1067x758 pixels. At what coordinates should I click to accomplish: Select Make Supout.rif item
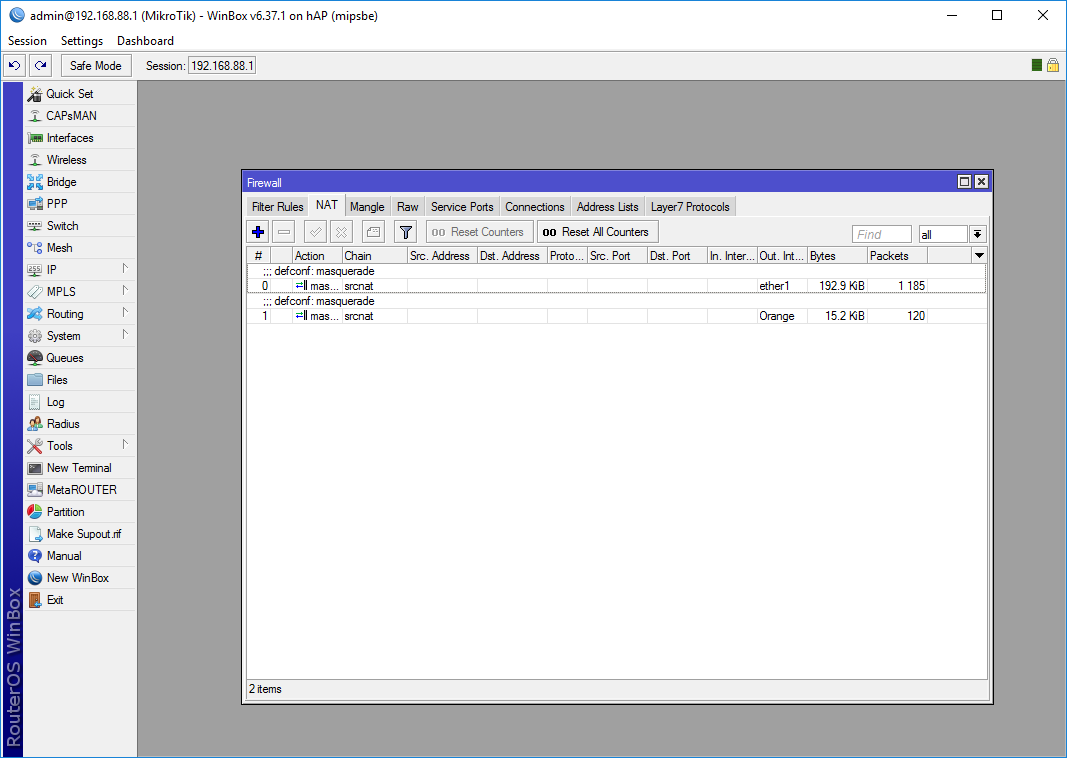(80, 534)
